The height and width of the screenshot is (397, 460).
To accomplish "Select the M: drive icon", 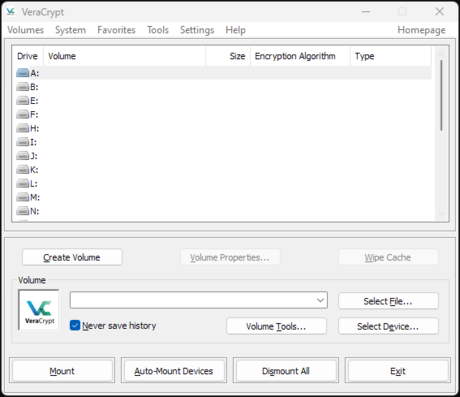I will click(x=23, y=198).
